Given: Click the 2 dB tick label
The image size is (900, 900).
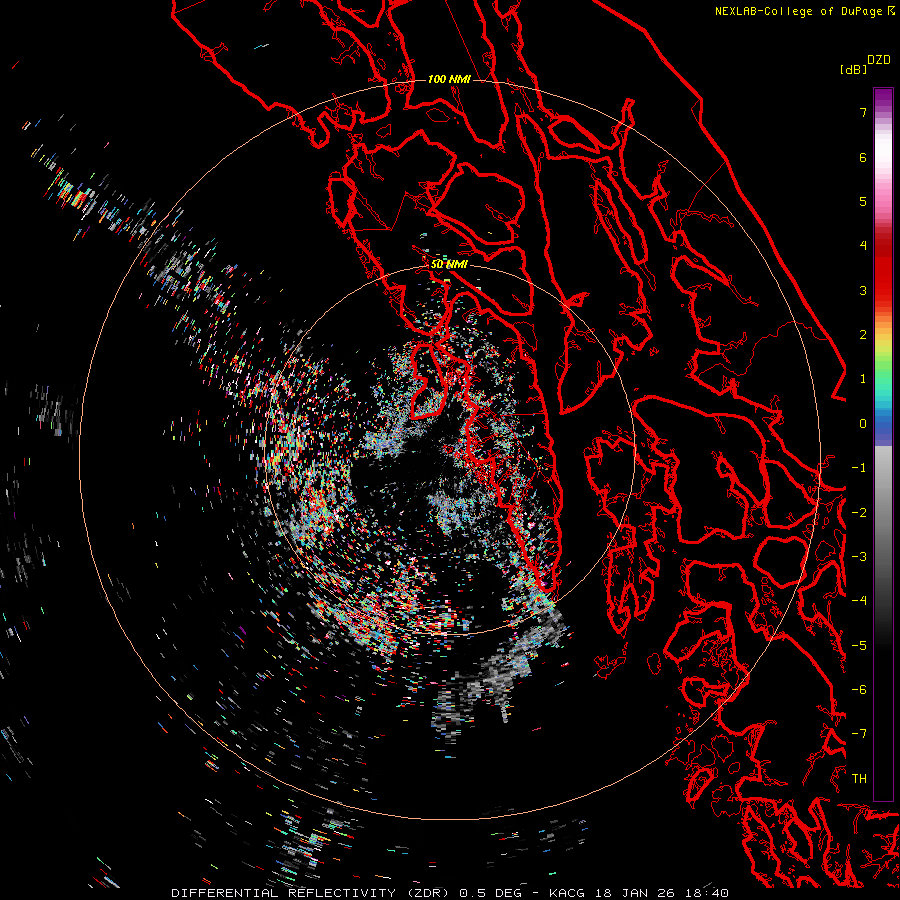Looking at the screenshot, I should coord(863,335).
